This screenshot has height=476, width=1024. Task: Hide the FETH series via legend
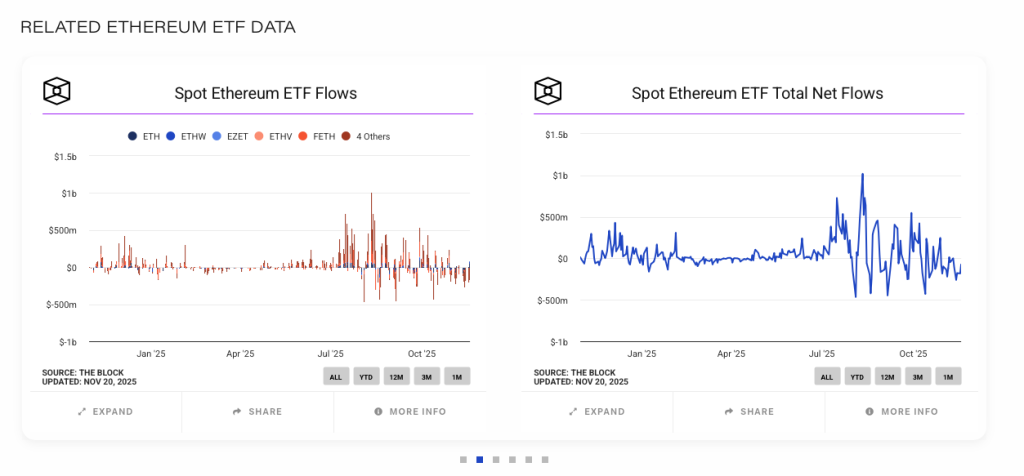[x=318, y=136]
